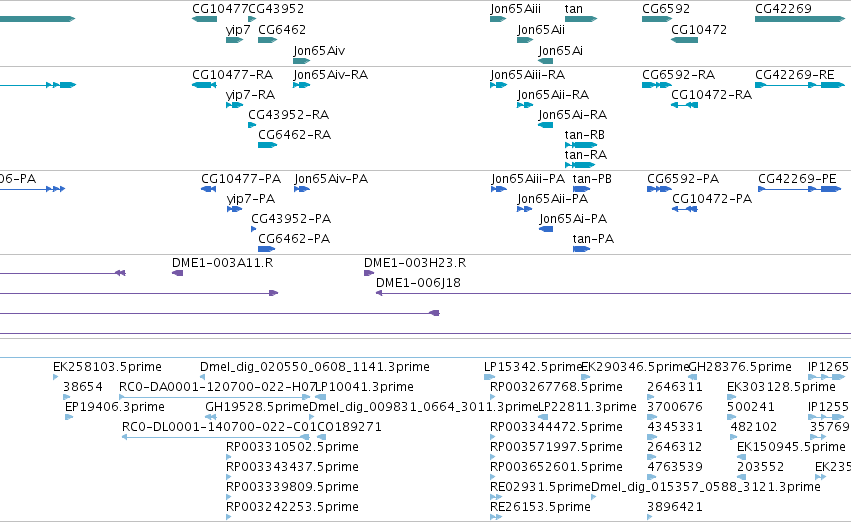Select protein CG6592-PA
Viewport: 851px width, 522px height.
(659, 189)
